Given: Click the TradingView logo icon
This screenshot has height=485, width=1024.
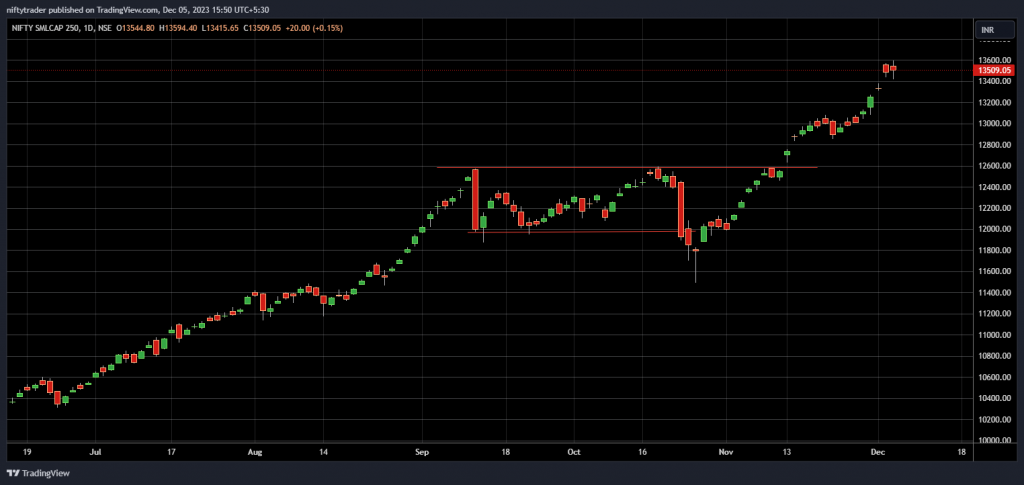Looking at the screenshot, I should coord(13,473).
